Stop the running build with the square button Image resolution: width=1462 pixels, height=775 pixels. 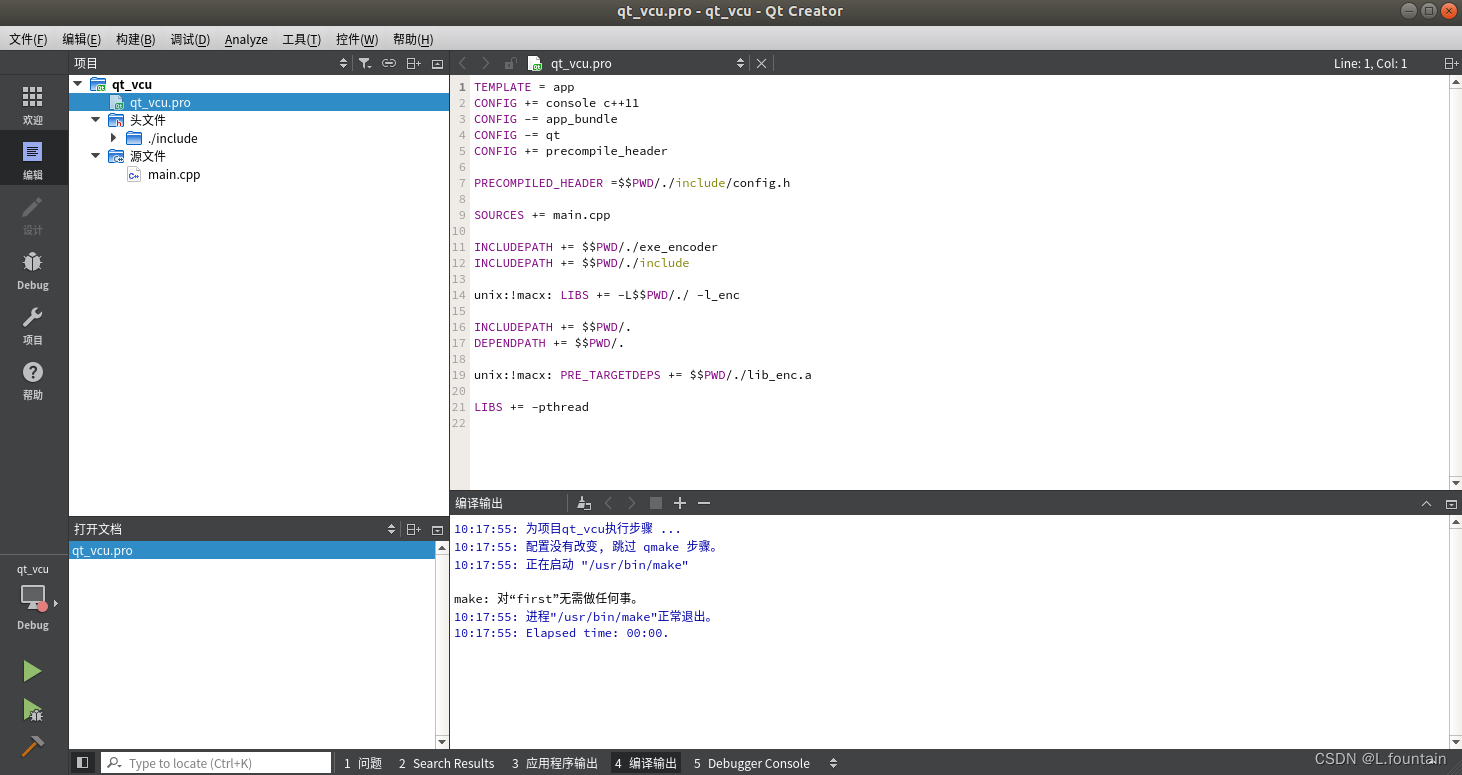(656, 503)
